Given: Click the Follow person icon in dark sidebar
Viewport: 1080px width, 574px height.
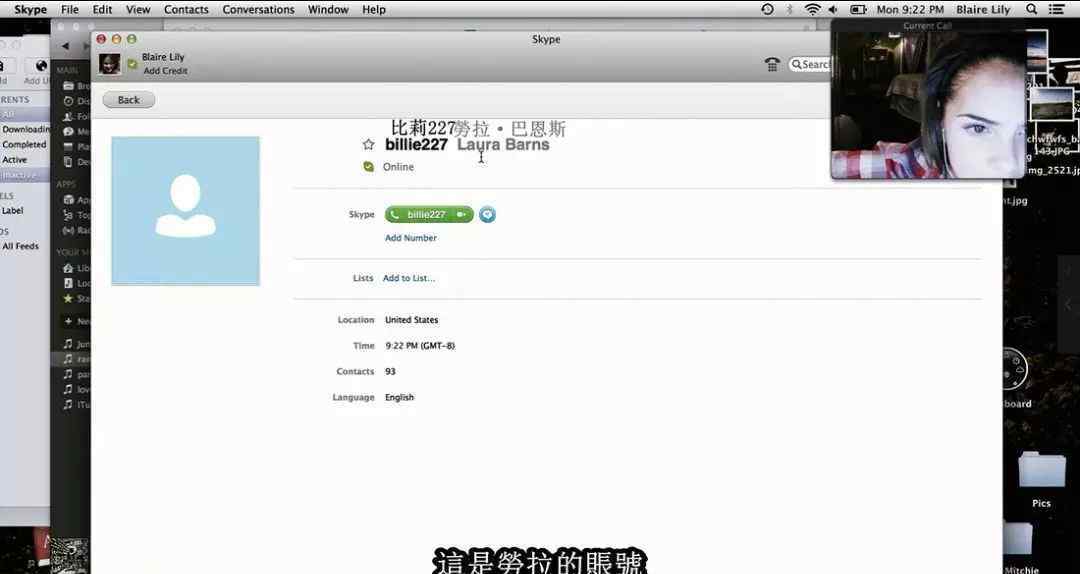Looking at the screenshot, I should [x=68, y=116].
